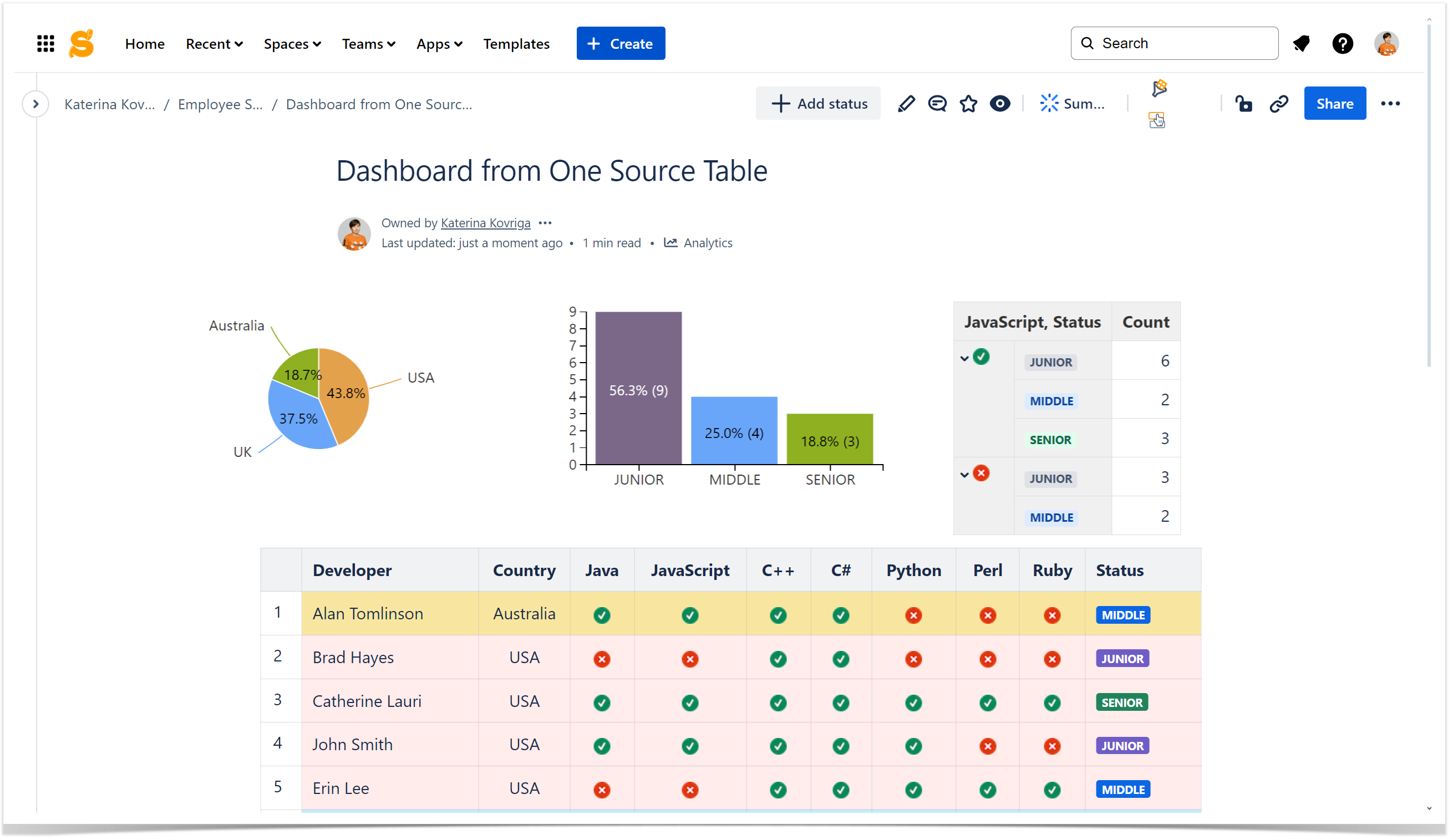Click the blue Share button
Screen dimensions: 1453x840
[1334, 104]
